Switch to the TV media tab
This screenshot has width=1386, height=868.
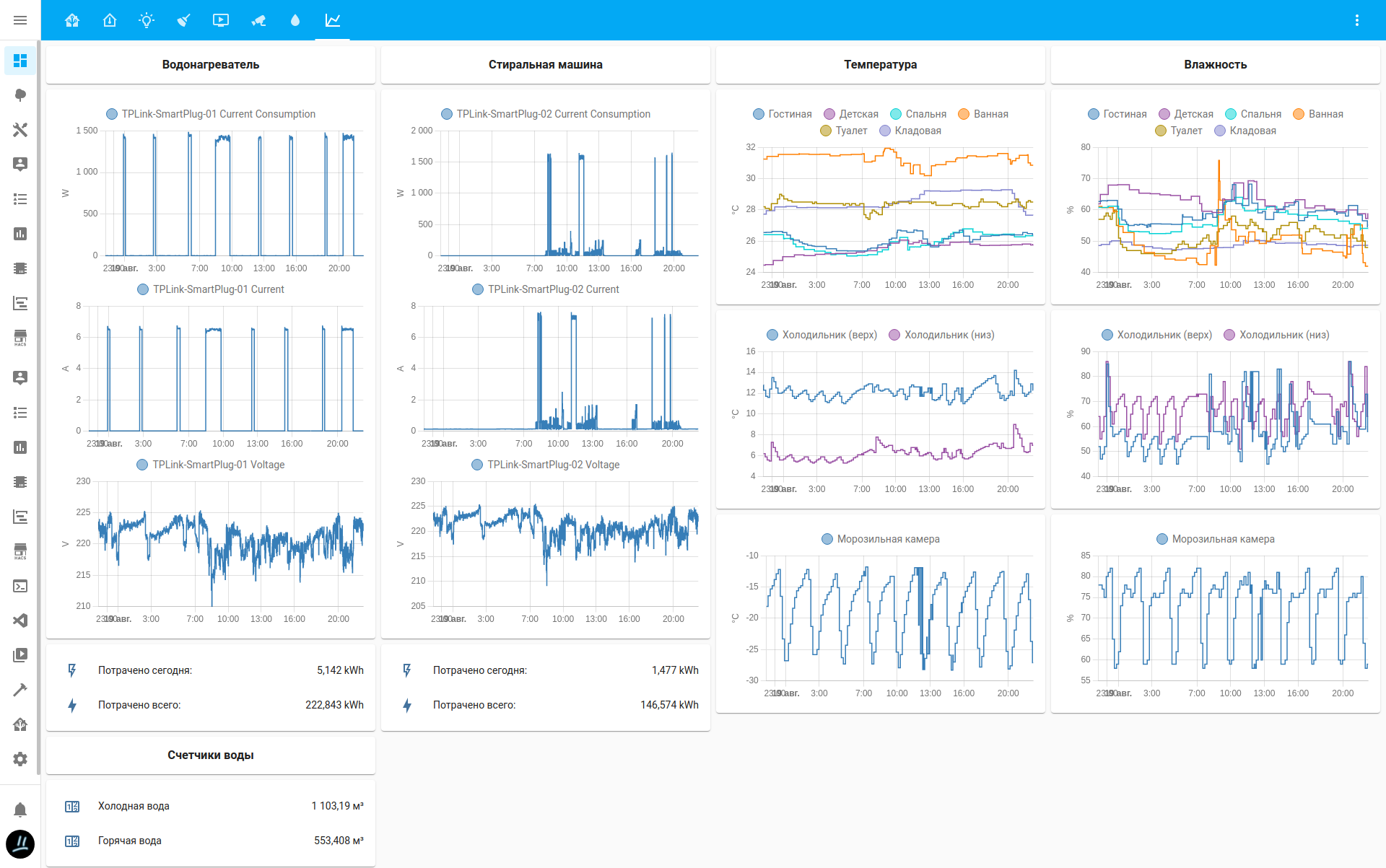click(221, 20)
